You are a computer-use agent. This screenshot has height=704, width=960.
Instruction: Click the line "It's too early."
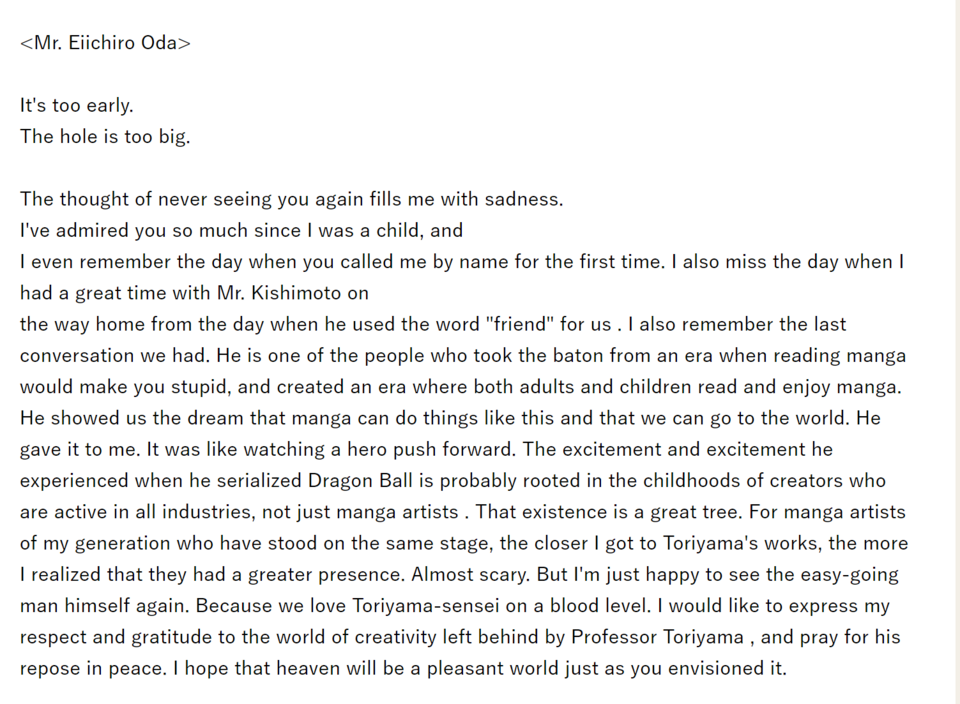pos(77,105)
